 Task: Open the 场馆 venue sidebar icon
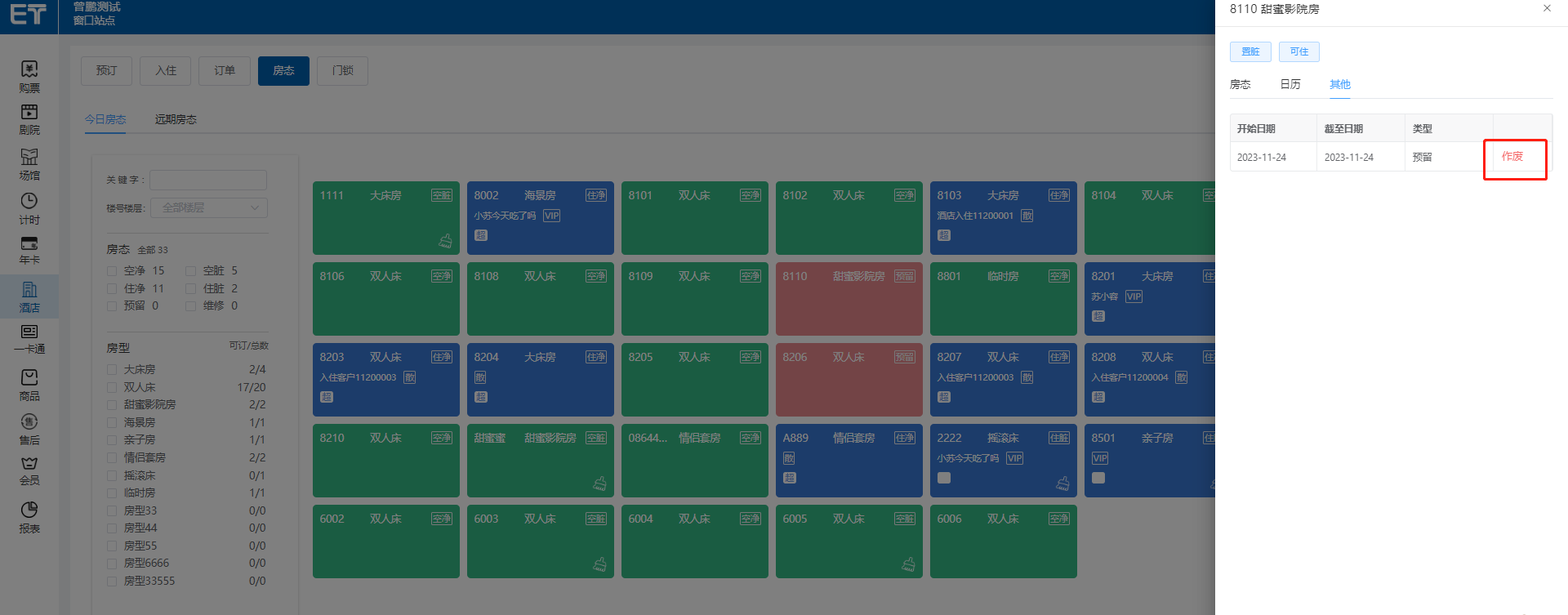pyautogui.click(x=29, y=163)
